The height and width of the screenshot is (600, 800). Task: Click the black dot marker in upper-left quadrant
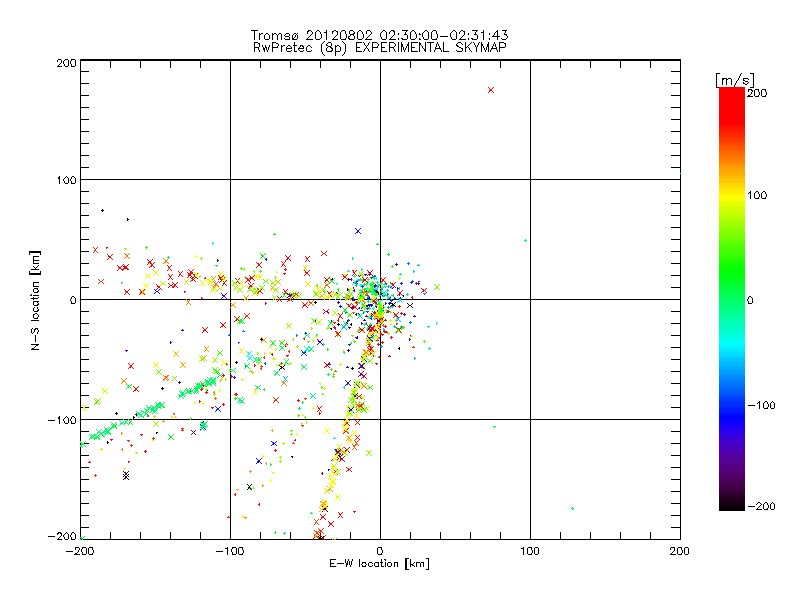[103, 211]
